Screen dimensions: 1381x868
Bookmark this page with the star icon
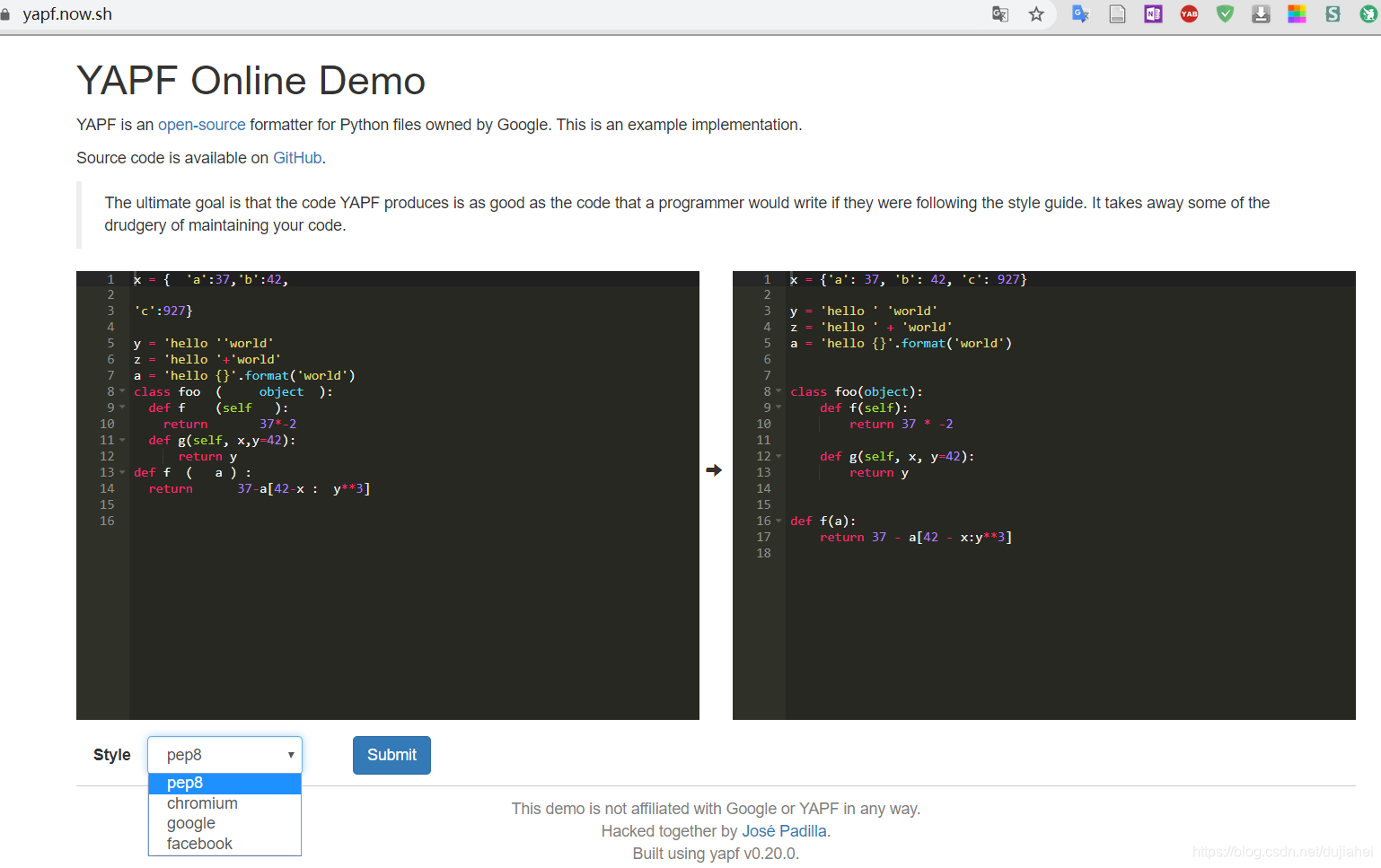click(1036, 13)
